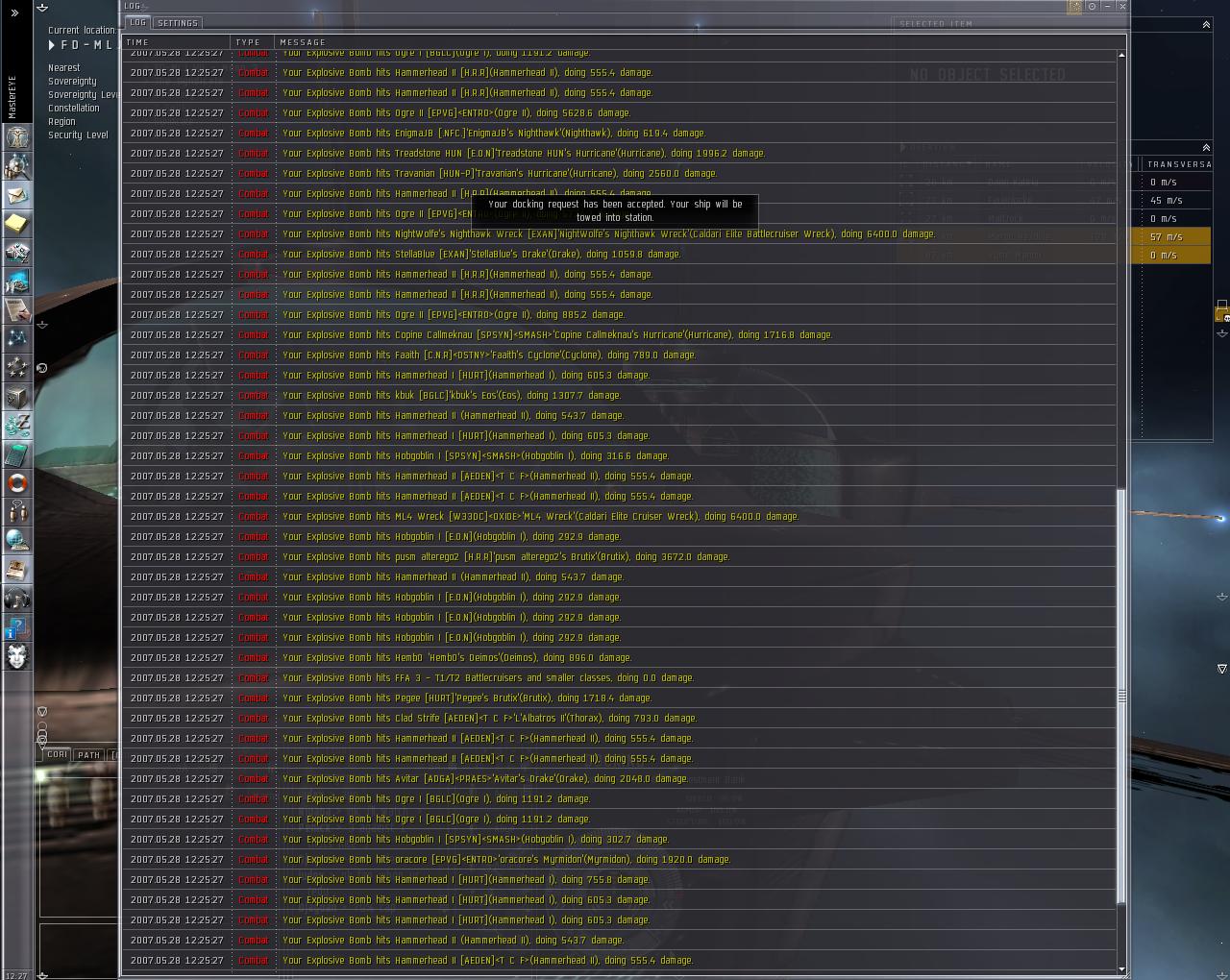Viewport: 1230px width, 980px height.
Task: Select log entry for pusm alterego2's Brutix
Action: [621, 556]
